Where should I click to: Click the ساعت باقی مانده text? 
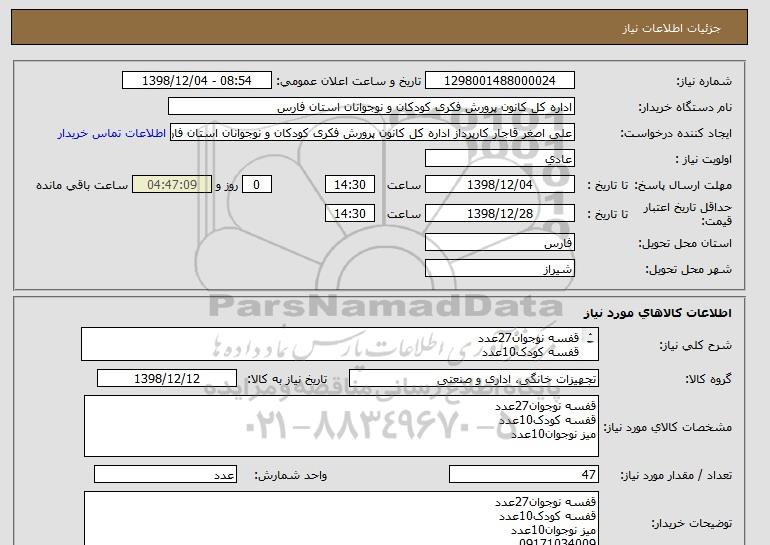[82, 186]
